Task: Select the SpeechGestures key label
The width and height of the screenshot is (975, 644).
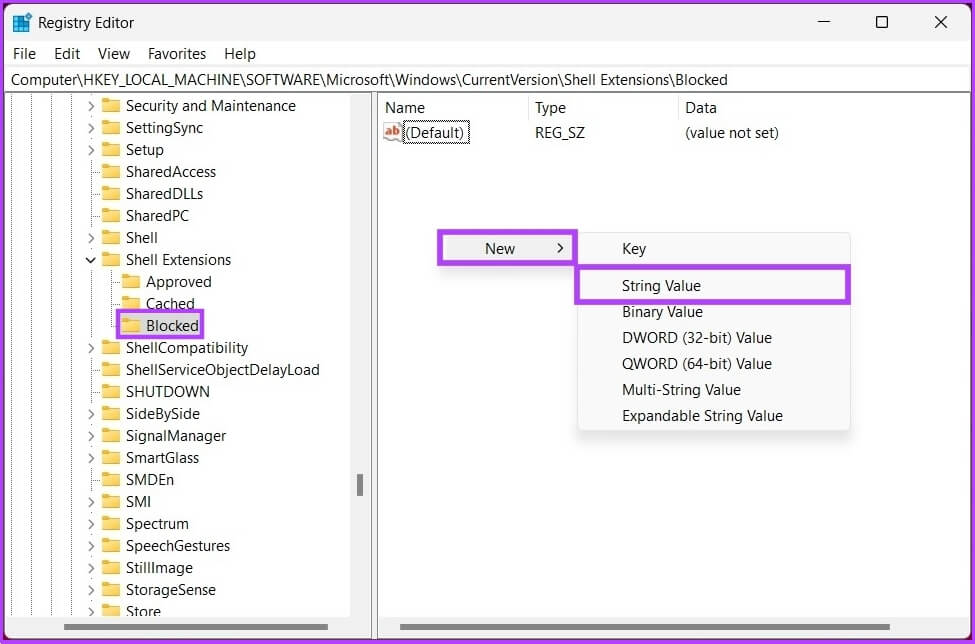Action: 178,546
